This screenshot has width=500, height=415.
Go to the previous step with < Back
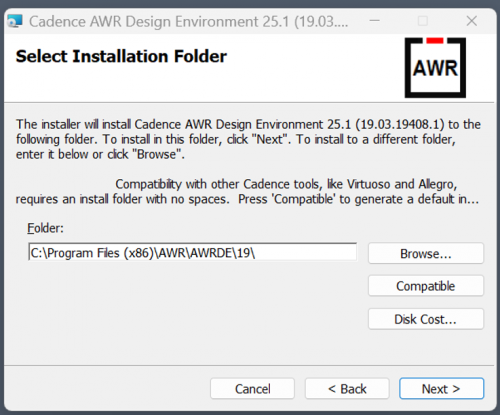(347, 388)
